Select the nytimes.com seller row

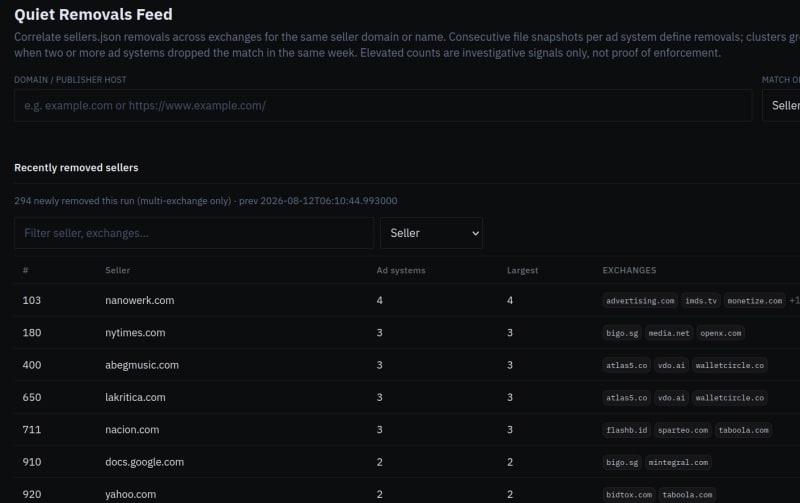point(407,333)
